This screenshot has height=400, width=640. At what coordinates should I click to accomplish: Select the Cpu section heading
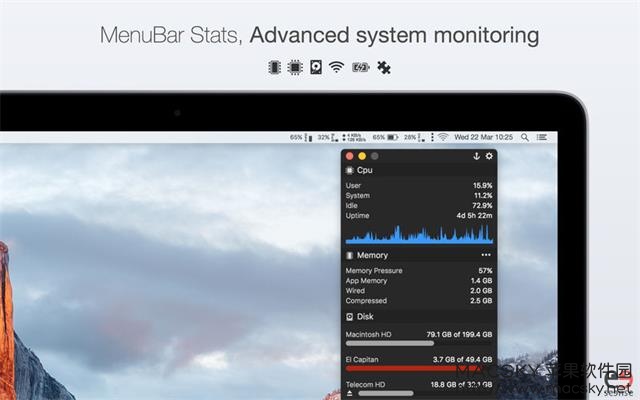pyautogui.click(x=364, y=170)
